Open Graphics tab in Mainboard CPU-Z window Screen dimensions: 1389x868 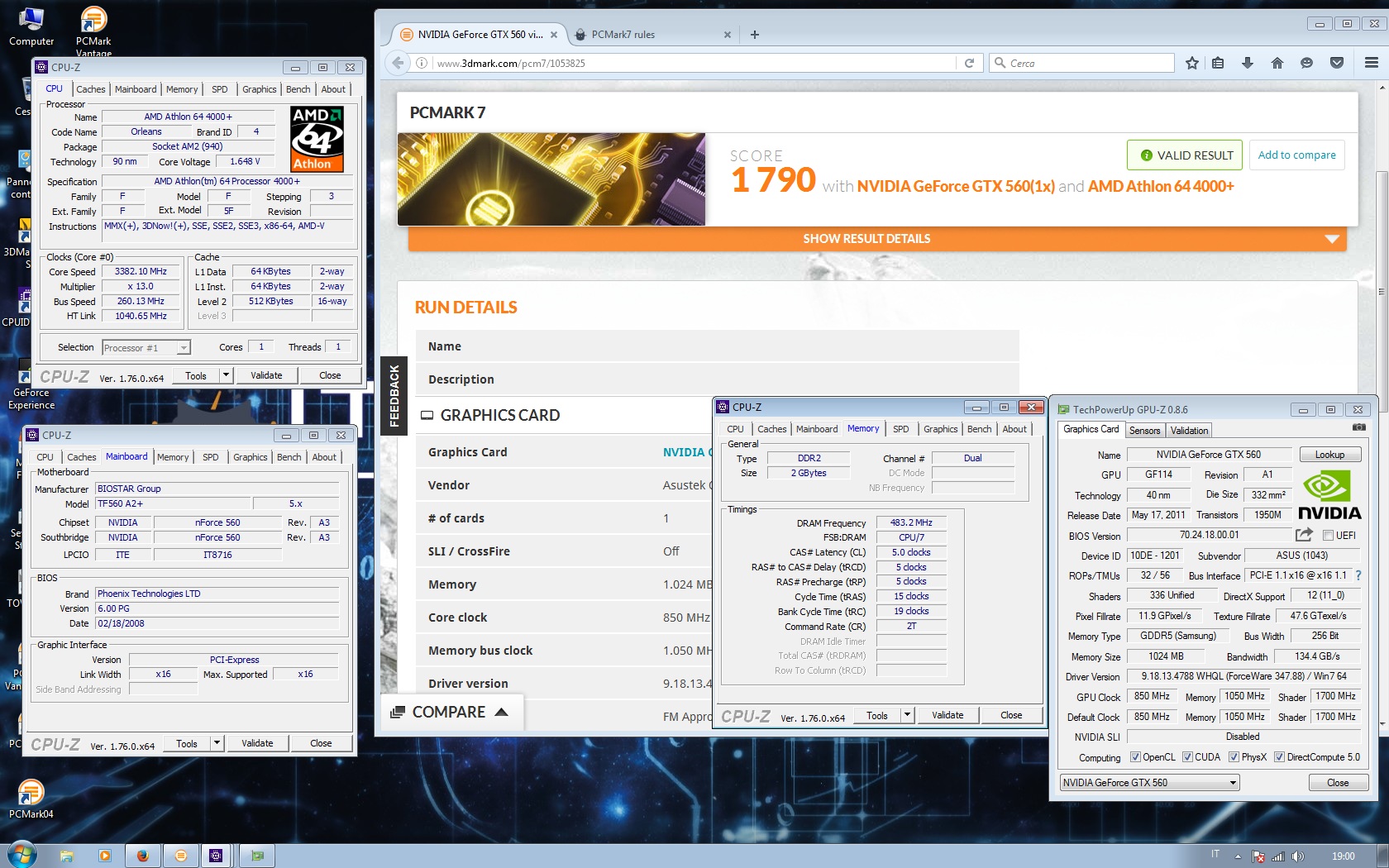pos(250,457)
